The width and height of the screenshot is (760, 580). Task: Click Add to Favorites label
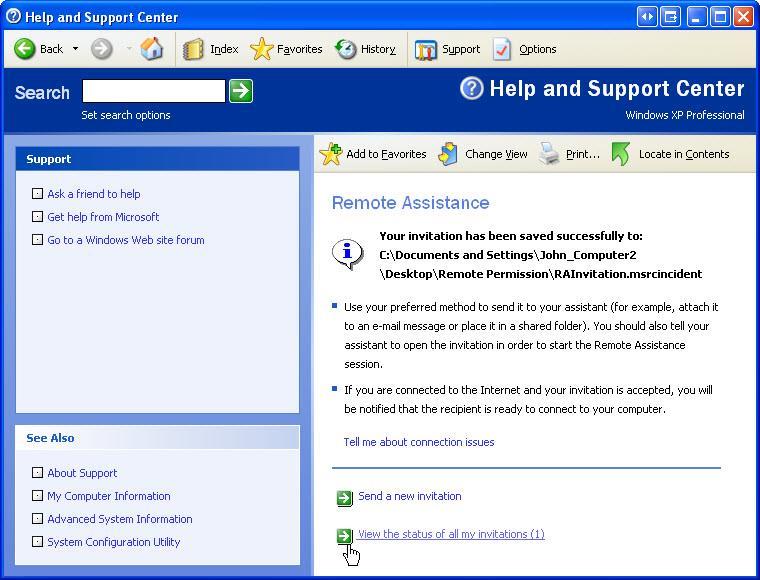(386, 154)
